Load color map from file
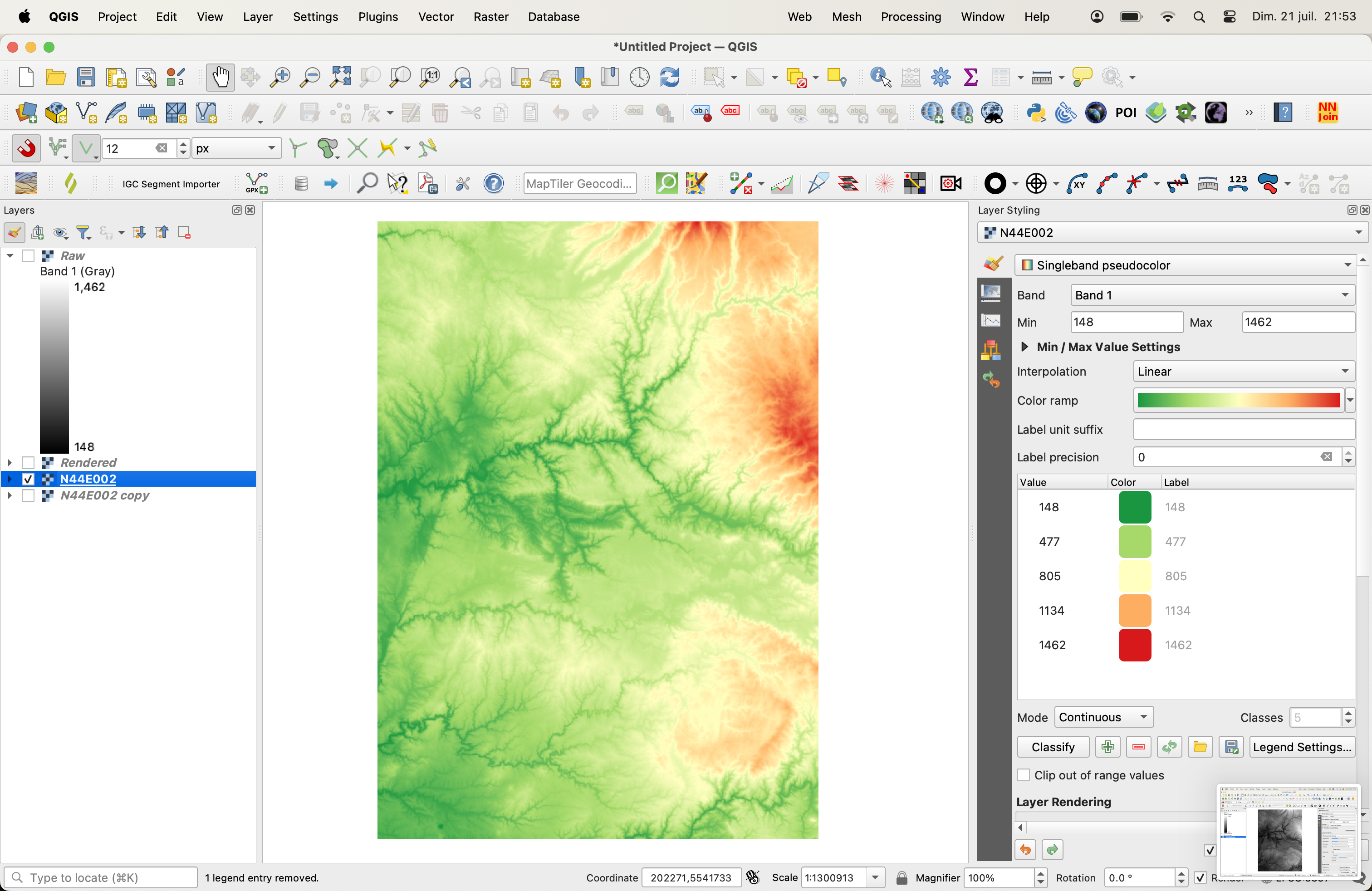This screenshot has height=891, width=1372. pyautogui.click(x=1200, y=747)
